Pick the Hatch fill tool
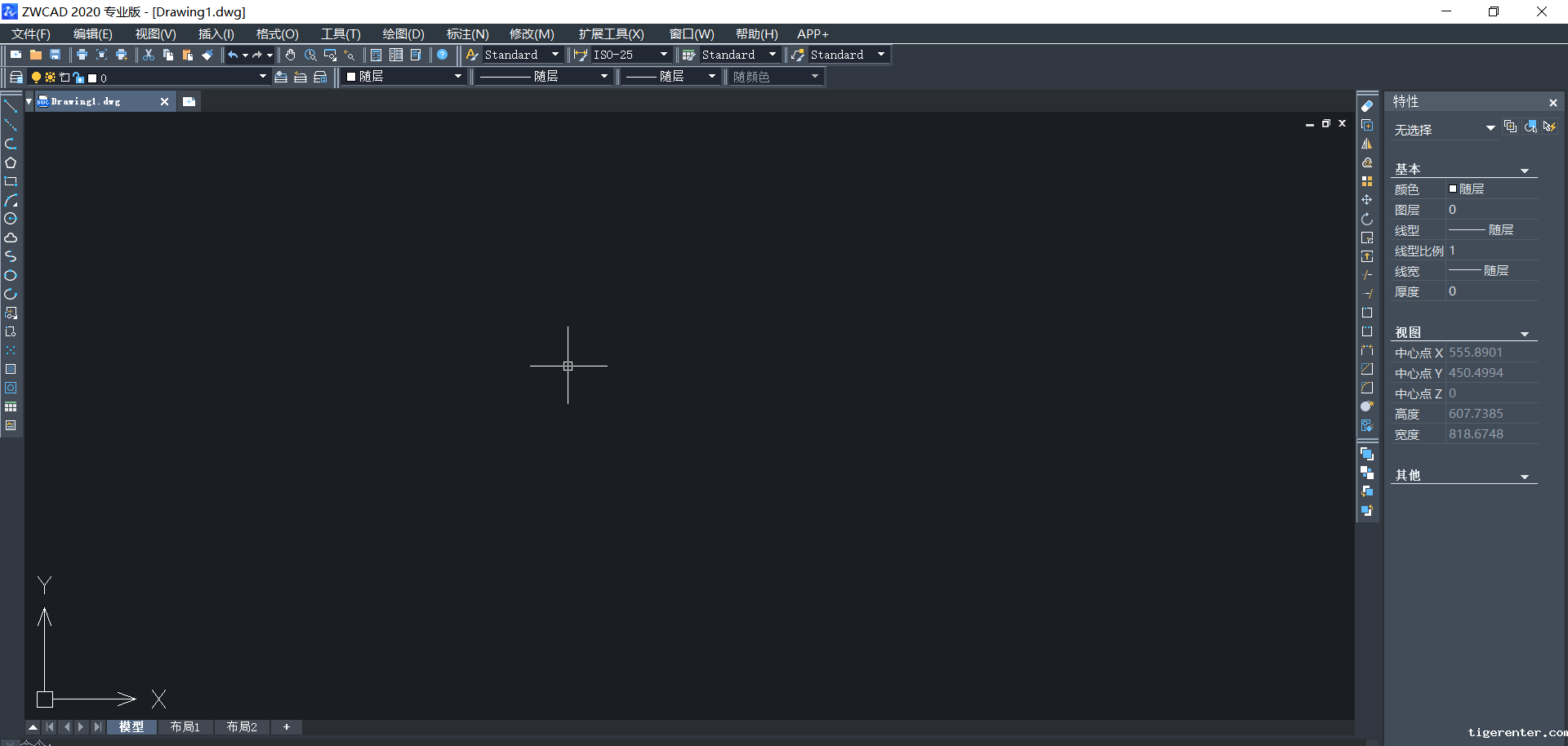This screenshot has width=1568, height=746. pyautogui.click(x=11, y=369)
